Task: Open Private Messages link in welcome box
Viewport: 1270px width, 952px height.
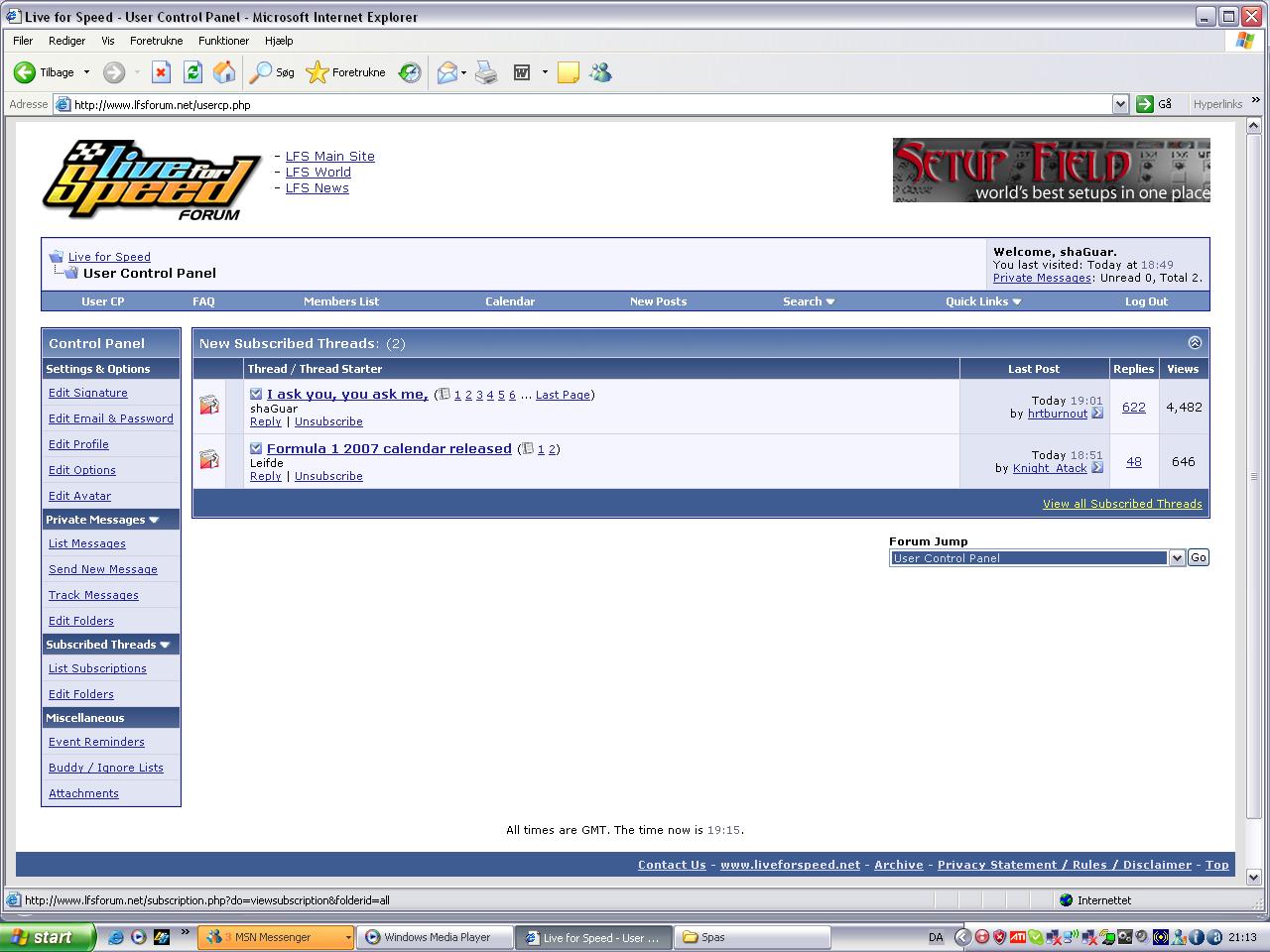Action: click(1042, 279)
